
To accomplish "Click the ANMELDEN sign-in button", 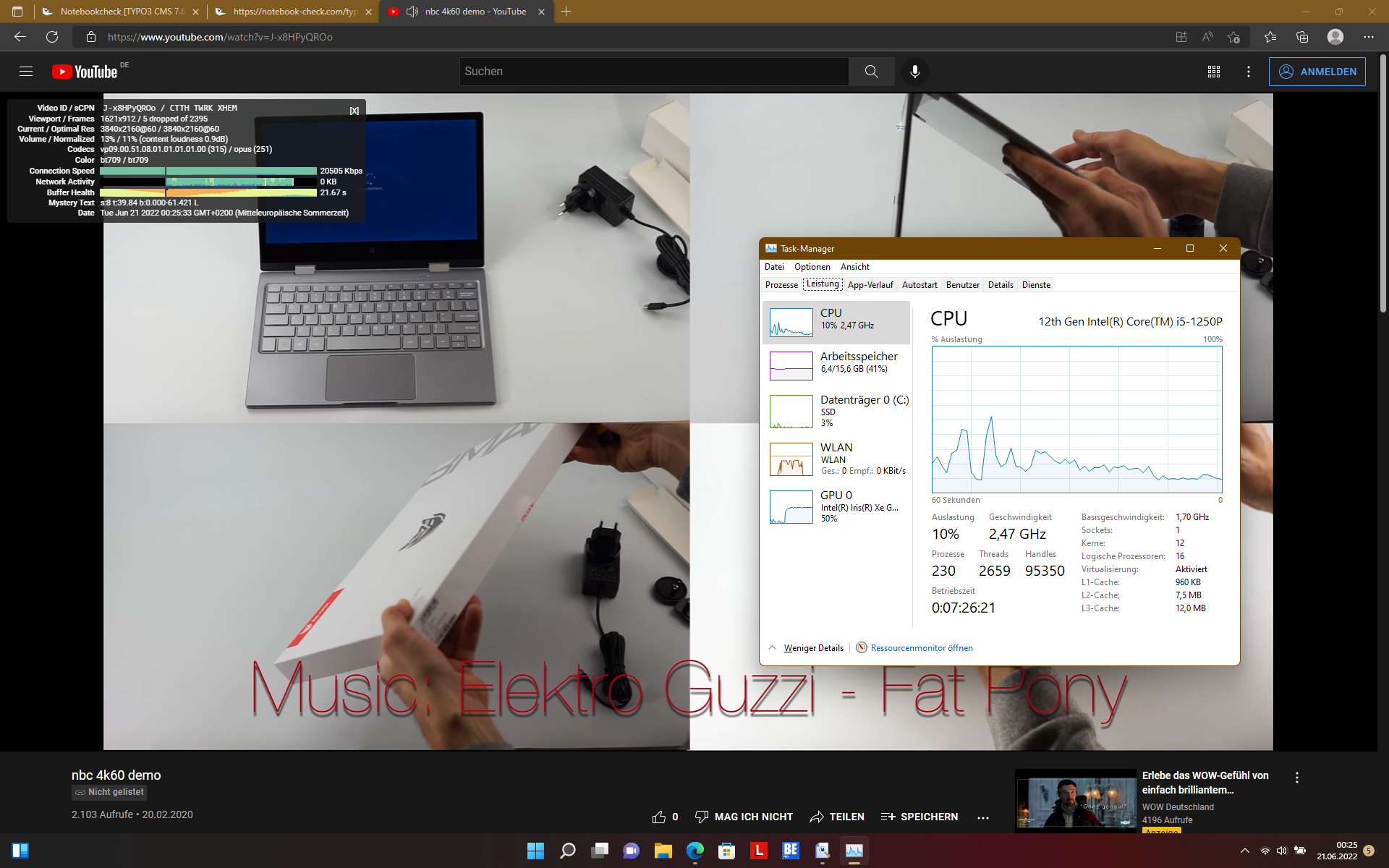I will 1317,72.
